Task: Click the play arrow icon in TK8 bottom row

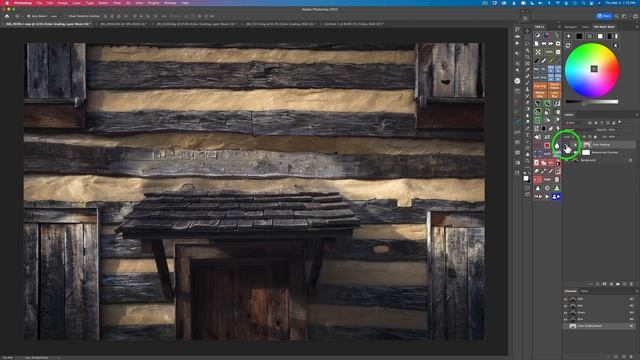Action: tap(547, 196)
